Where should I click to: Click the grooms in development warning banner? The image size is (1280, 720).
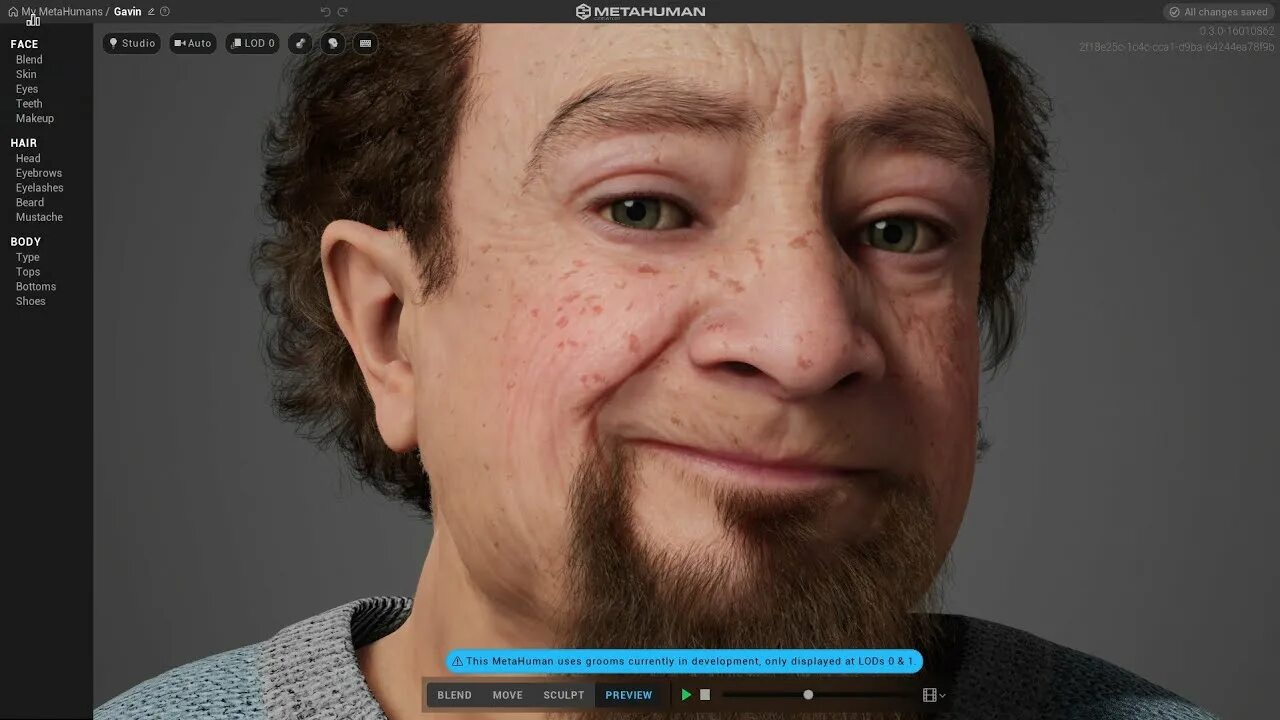pos(684,661)
